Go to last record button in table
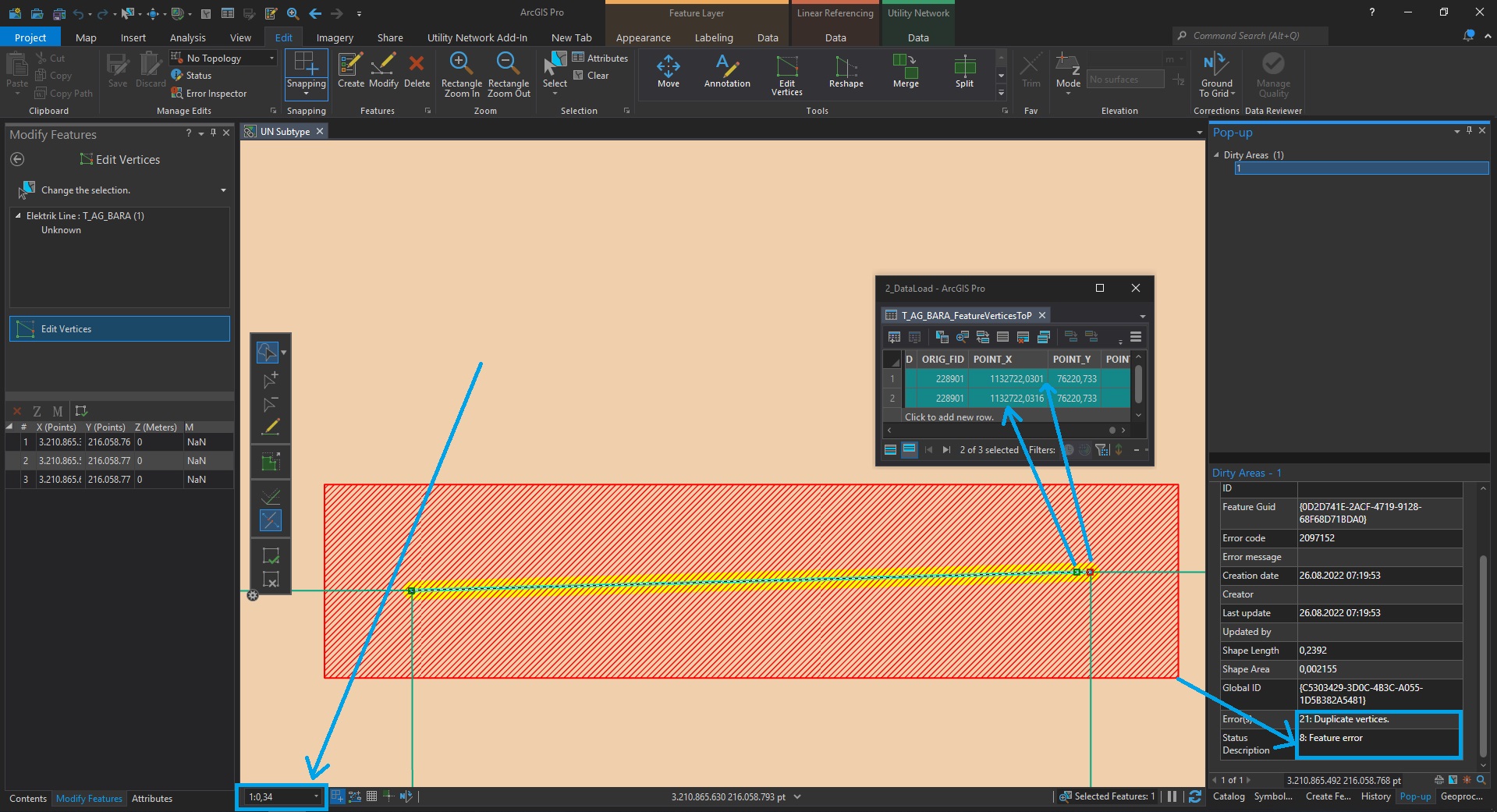This screenshot has height=812, width=1497. [946, 449]
